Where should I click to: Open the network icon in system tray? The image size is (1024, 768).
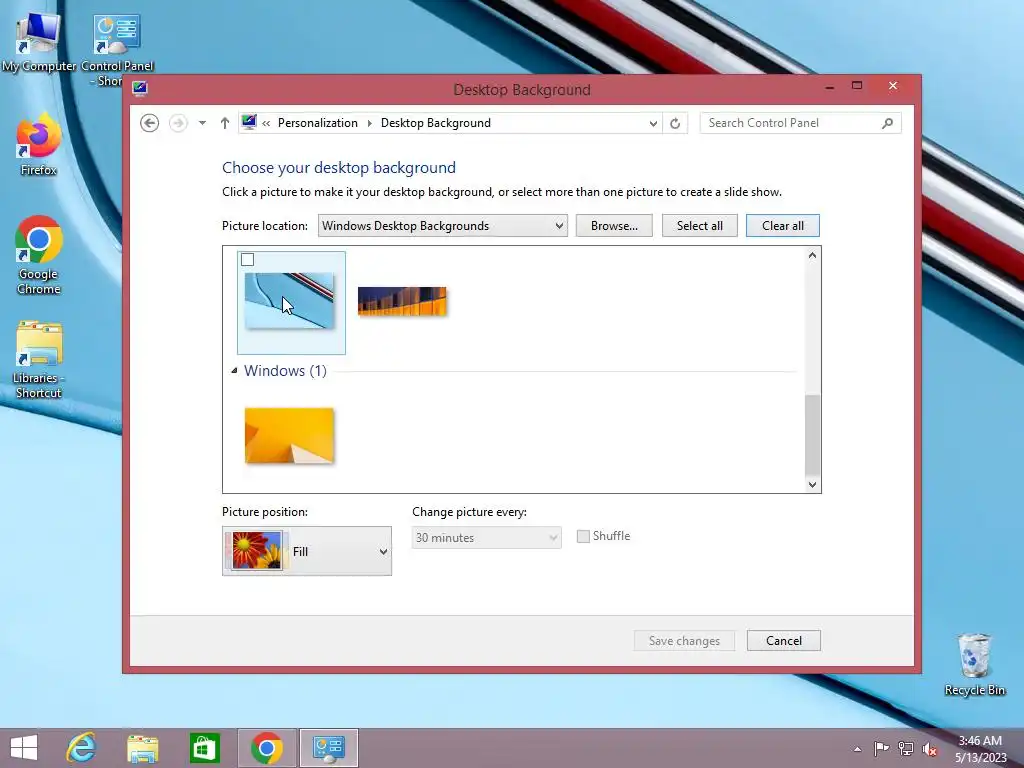click(x=906, y=748)
